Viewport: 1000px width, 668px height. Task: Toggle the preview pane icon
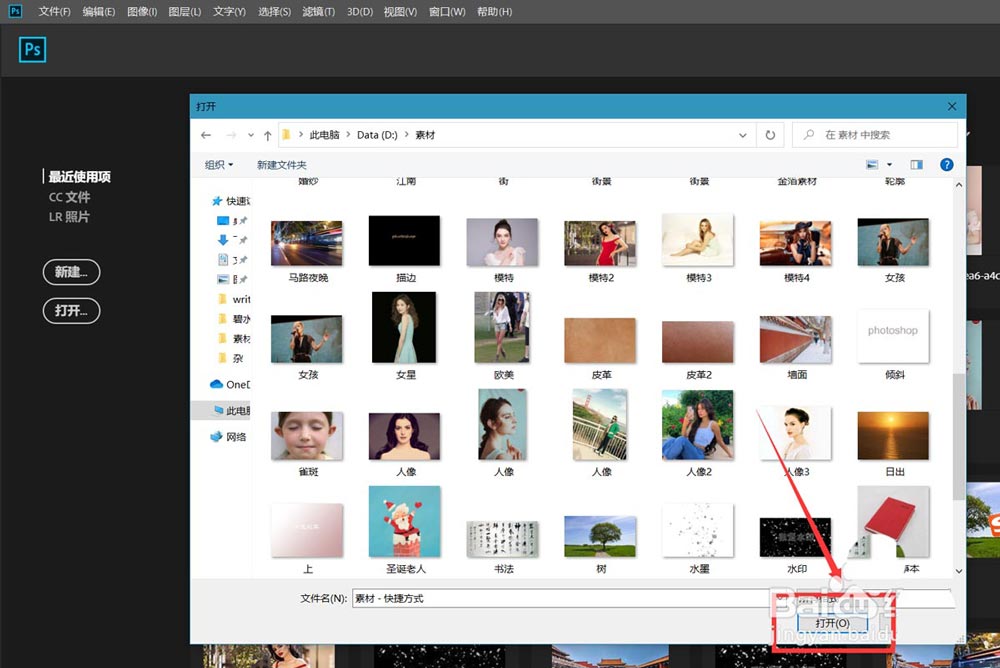click(916, 165)
